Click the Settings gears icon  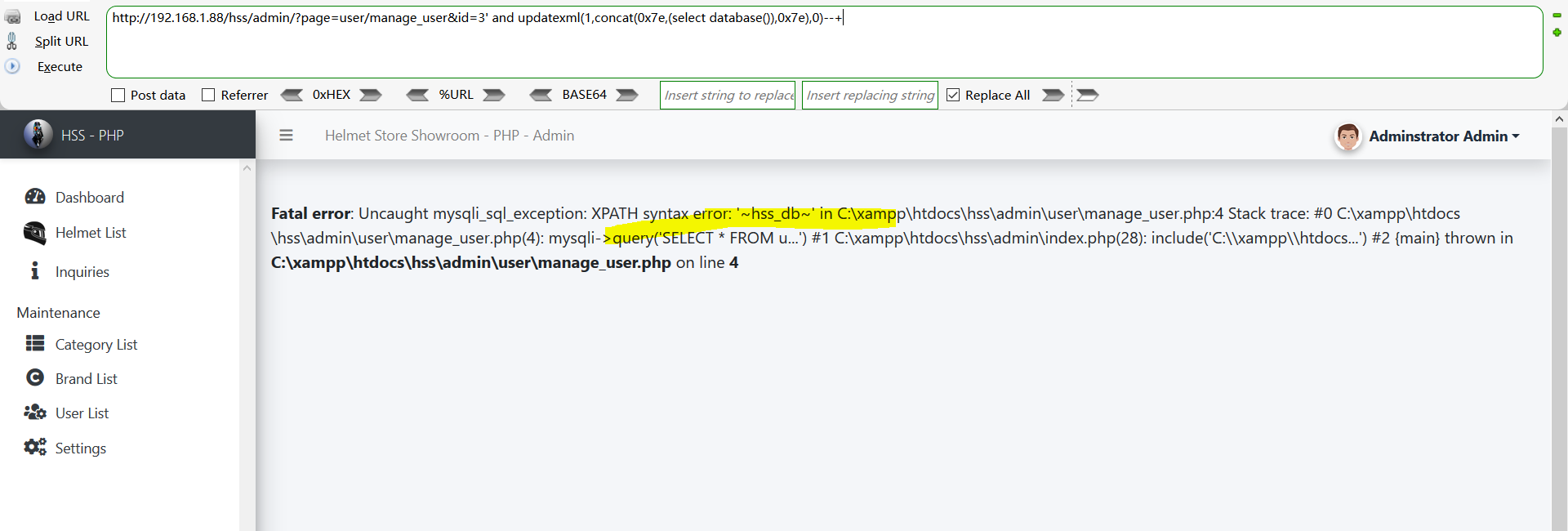click(x=35, y=447)
